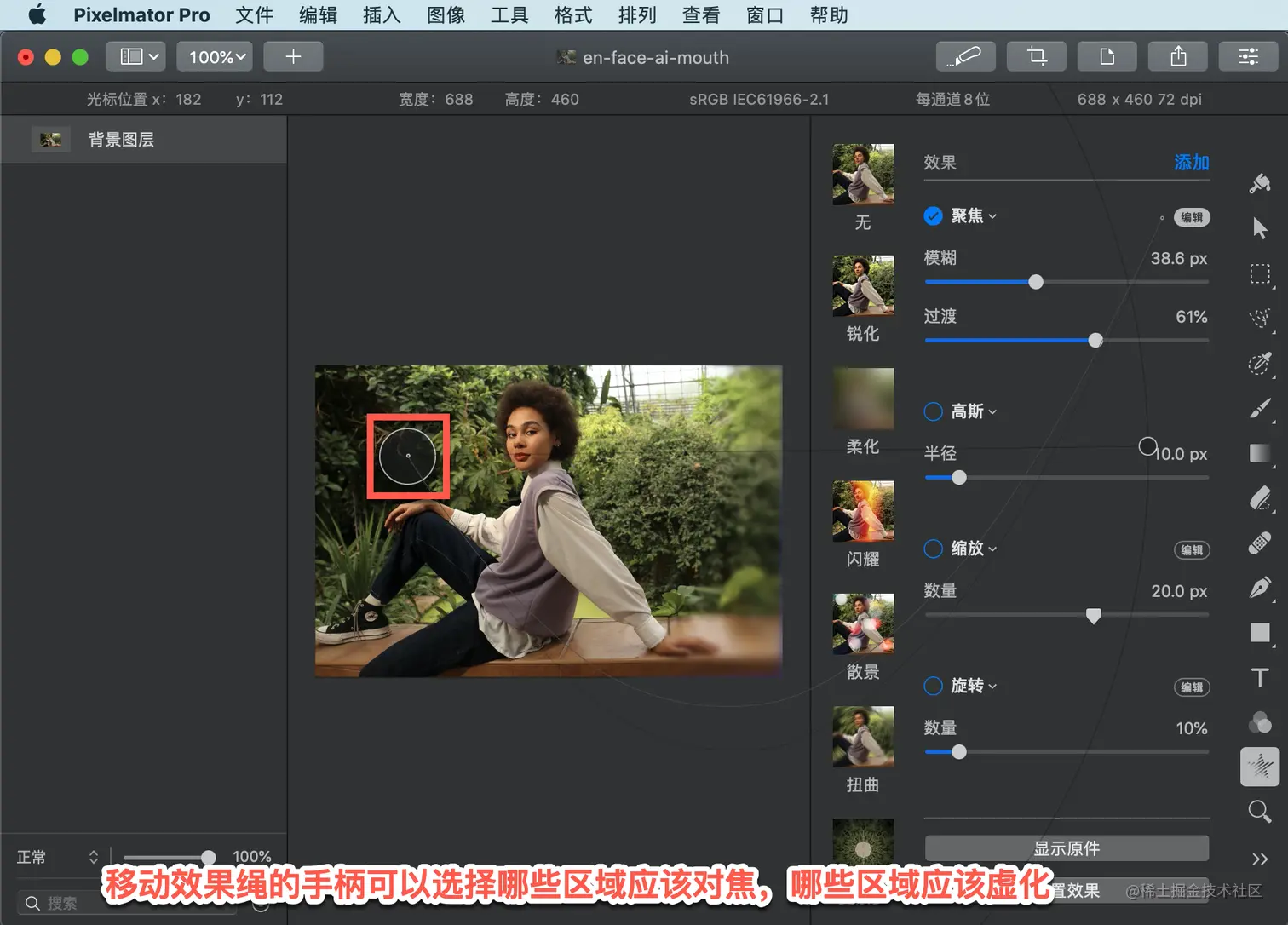Select the Text tool
The height and width of the screenshot is (925, 1288).
coord(1260,677)
